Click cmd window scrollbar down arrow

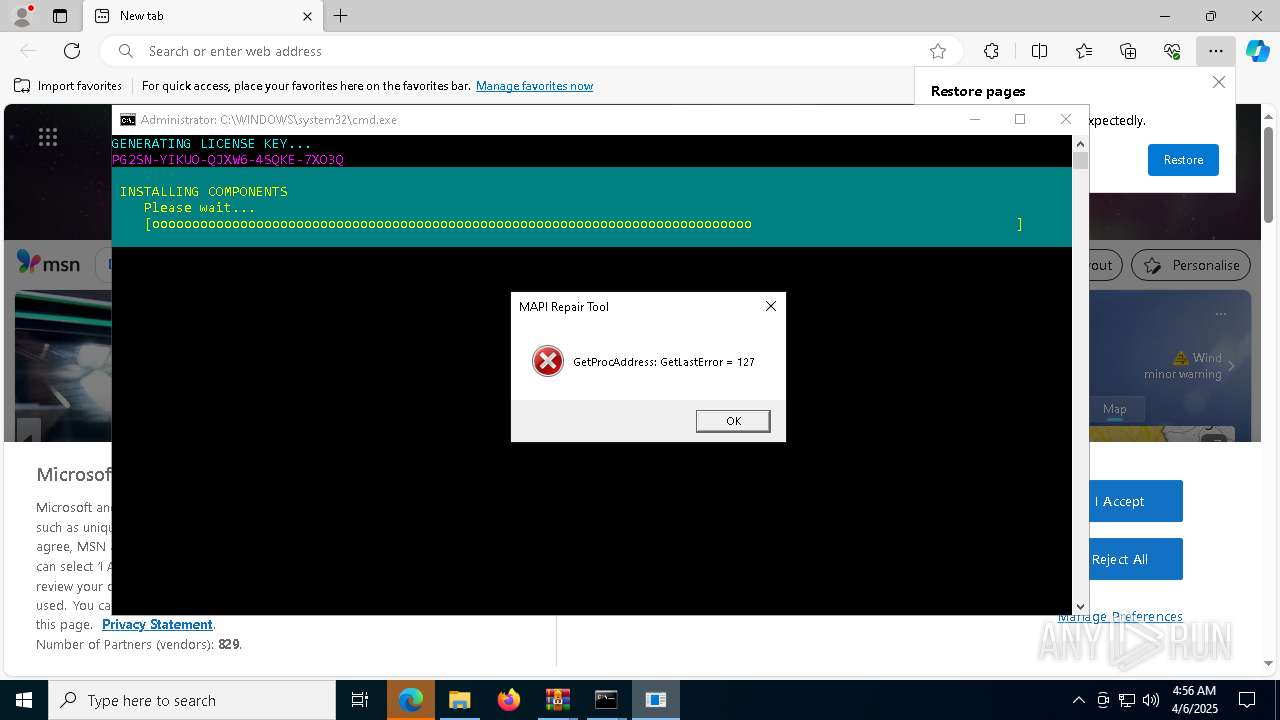pos(1080,606)
